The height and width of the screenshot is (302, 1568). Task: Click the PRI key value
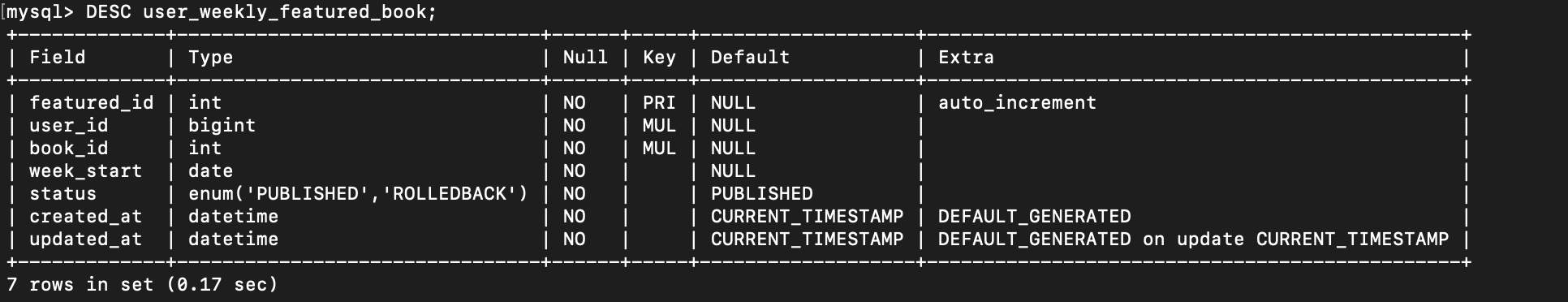(x=659, y=103)
